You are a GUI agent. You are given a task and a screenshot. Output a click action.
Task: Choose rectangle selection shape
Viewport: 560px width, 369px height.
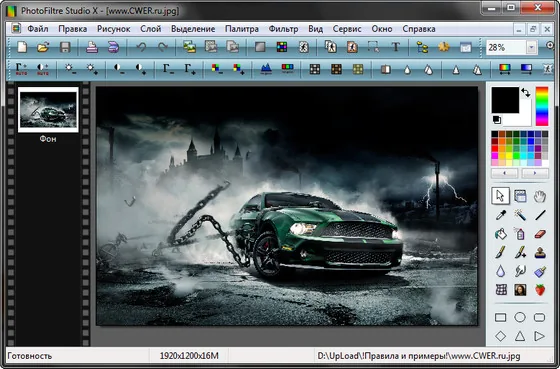[x=501, y=317]
